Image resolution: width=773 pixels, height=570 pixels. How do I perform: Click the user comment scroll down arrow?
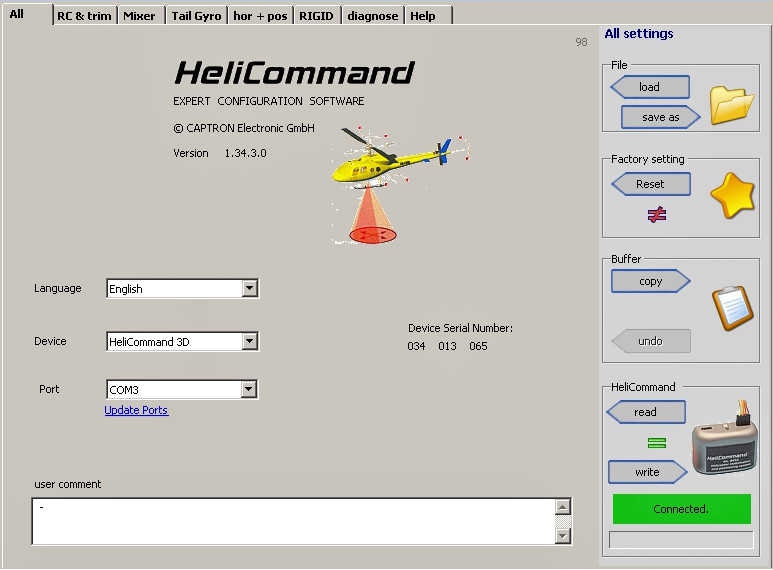click(x=563, y=536)
